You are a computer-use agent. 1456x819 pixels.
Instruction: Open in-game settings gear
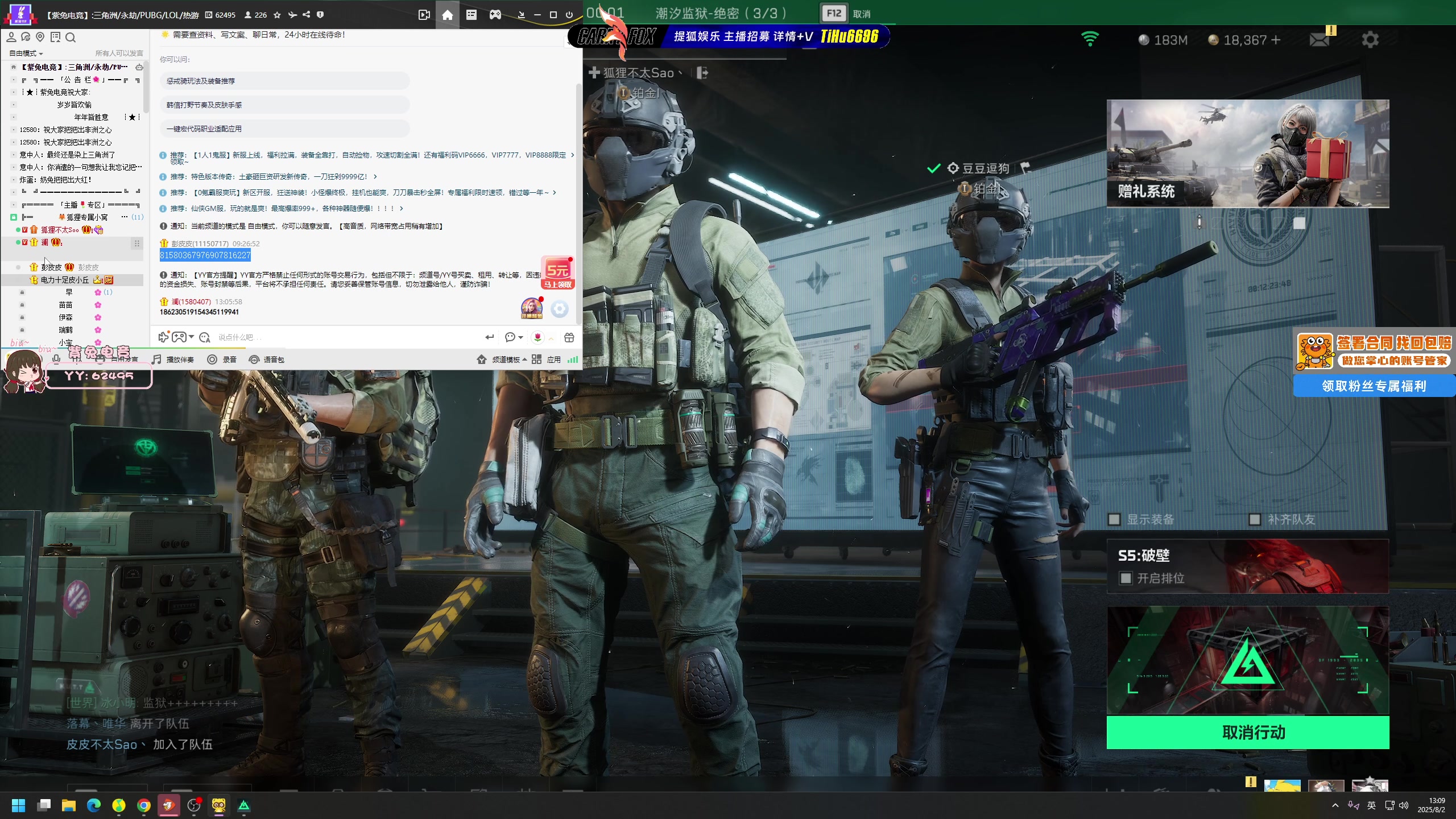1370,40
